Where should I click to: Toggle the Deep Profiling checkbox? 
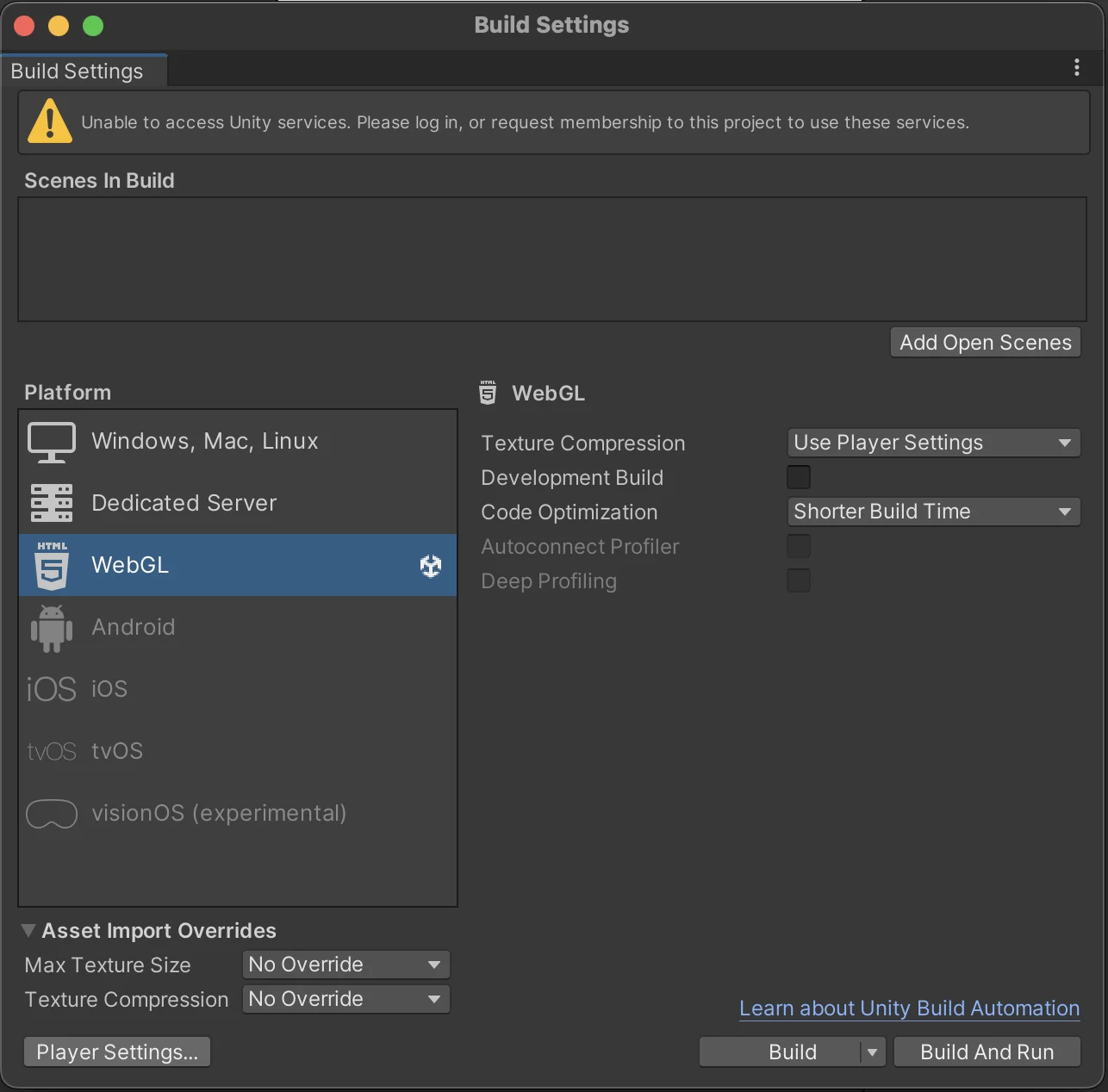(x=799, y=580)
